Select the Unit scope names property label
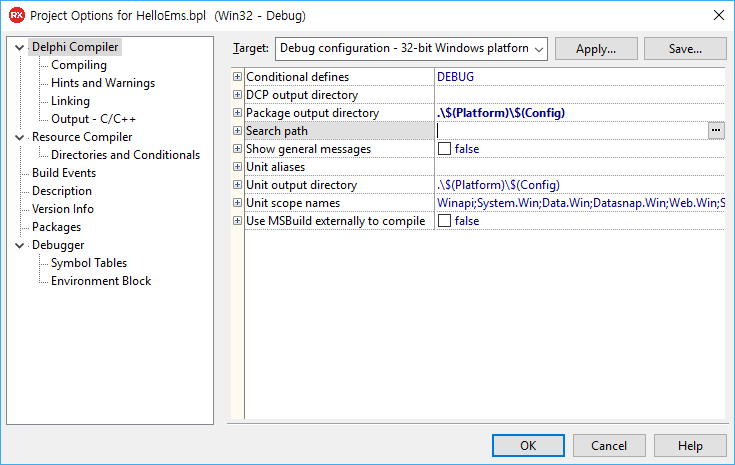The height and width of the screenshot is (465, 735). [293, 203]
